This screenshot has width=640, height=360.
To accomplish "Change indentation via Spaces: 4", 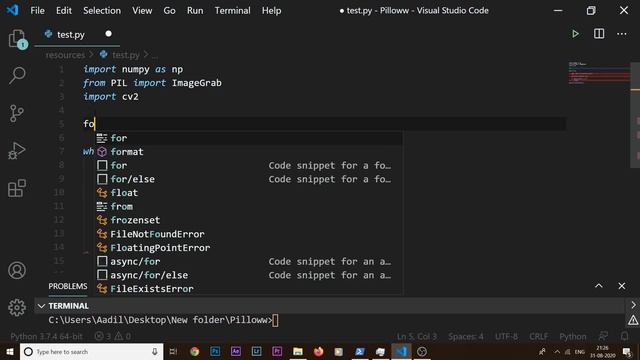I will click(466, 336).
